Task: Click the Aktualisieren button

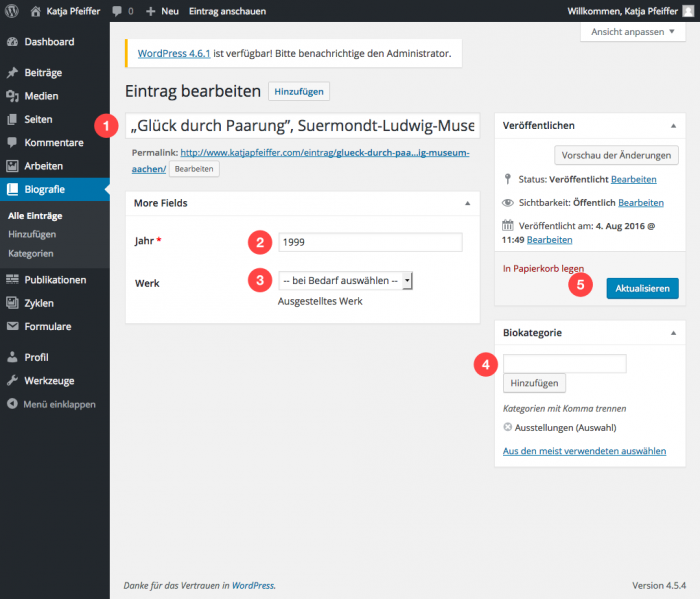Action: [x=642, y=288]
